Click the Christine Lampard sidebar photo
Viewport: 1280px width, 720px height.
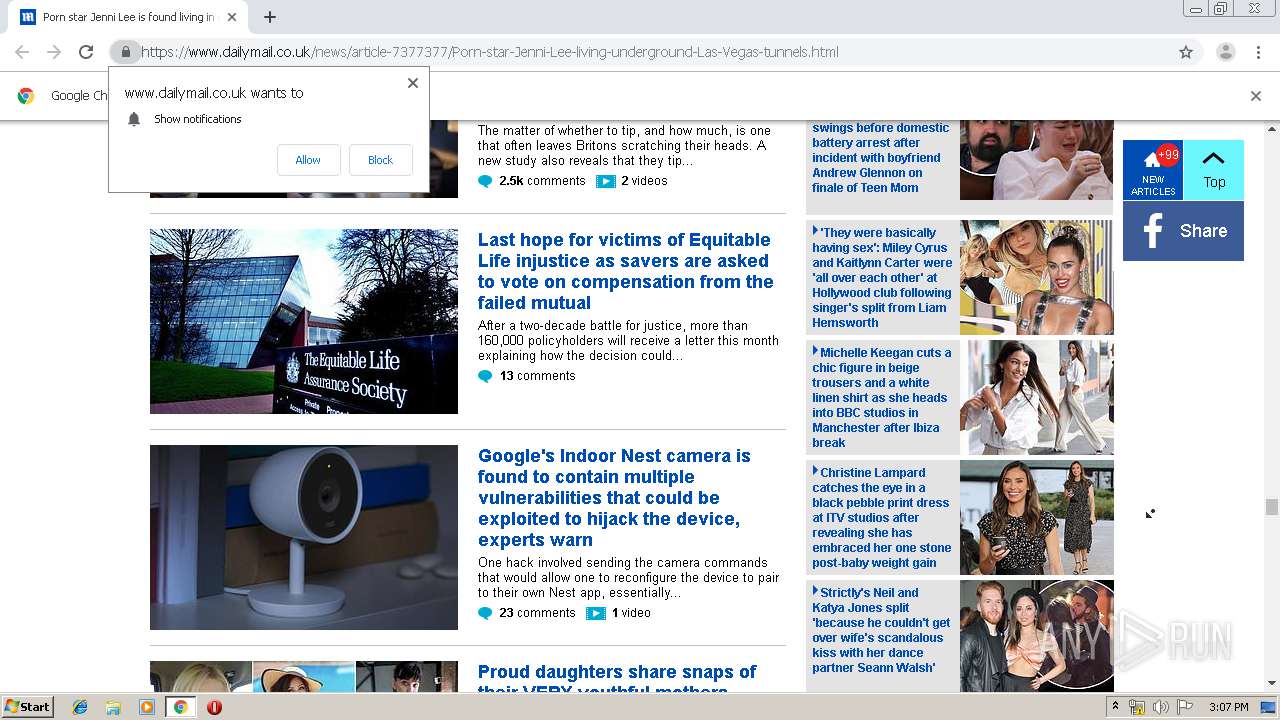[x=1036, y=517]
